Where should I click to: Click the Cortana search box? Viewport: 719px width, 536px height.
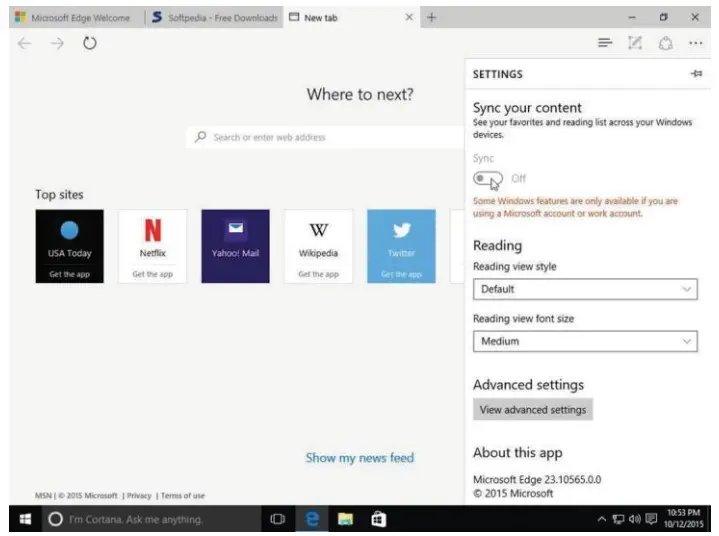point(151,519)
